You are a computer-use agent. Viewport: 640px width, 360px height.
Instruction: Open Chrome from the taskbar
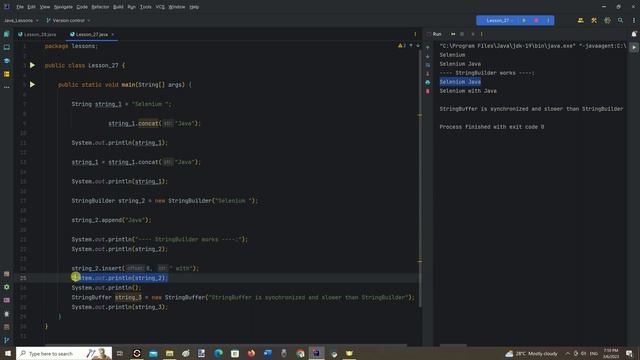pos(300,353)
